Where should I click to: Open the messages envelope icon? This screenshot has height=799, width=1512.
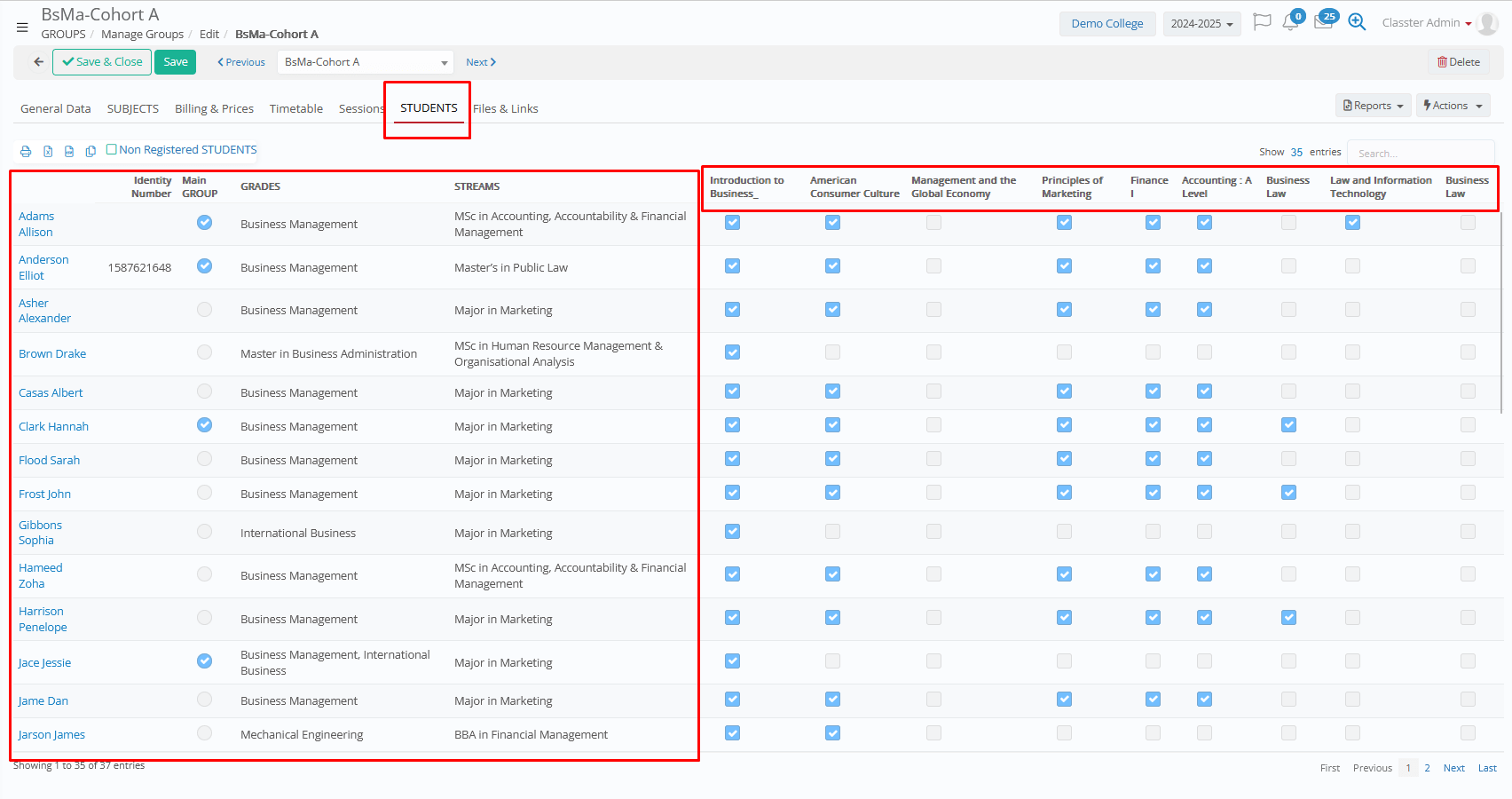pyautogui.click(x=1322, y=23)
